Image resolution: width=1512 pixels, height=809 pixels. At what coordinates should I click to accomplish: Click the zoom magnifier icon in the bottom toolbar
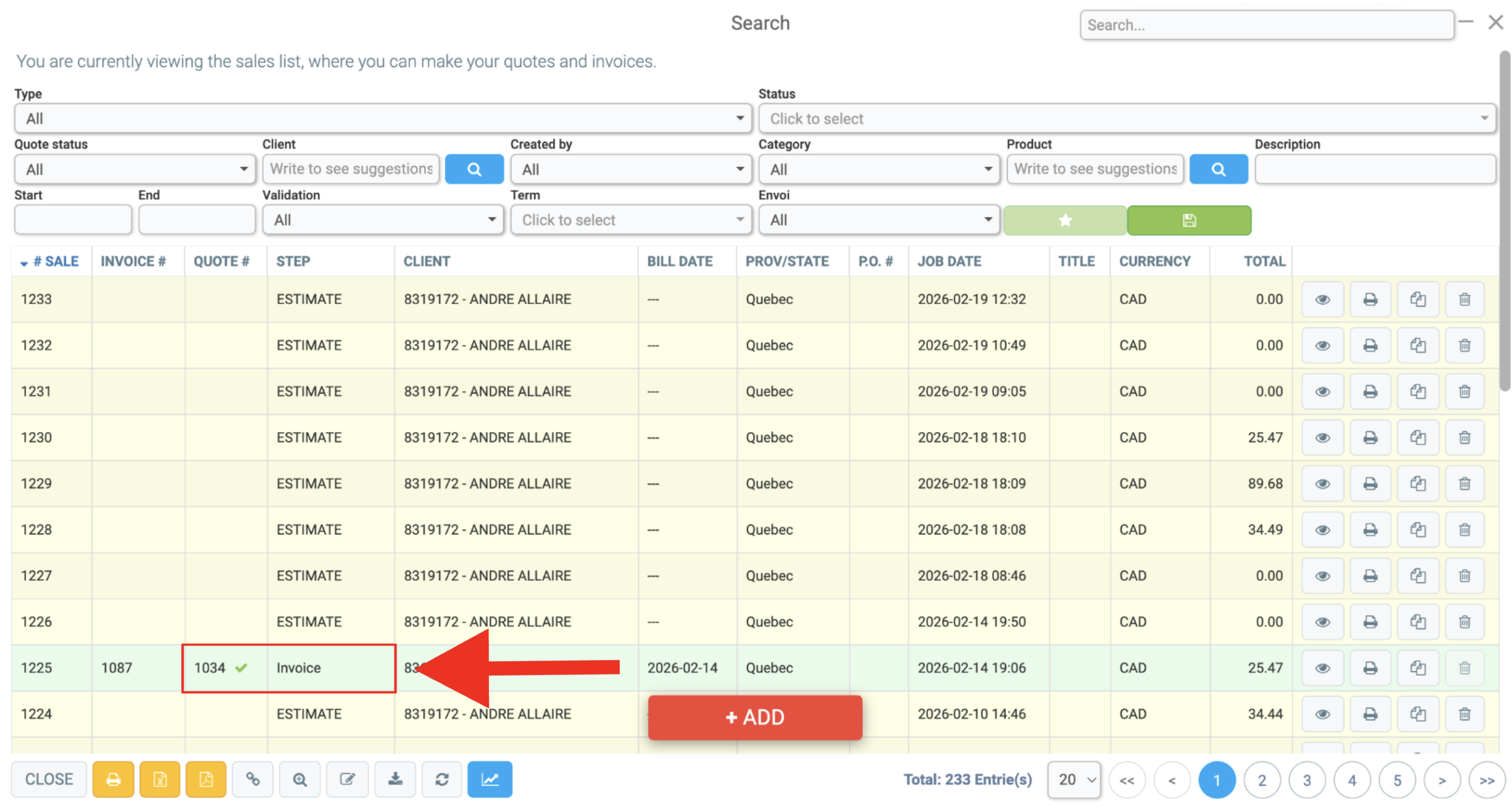point(299,779)
